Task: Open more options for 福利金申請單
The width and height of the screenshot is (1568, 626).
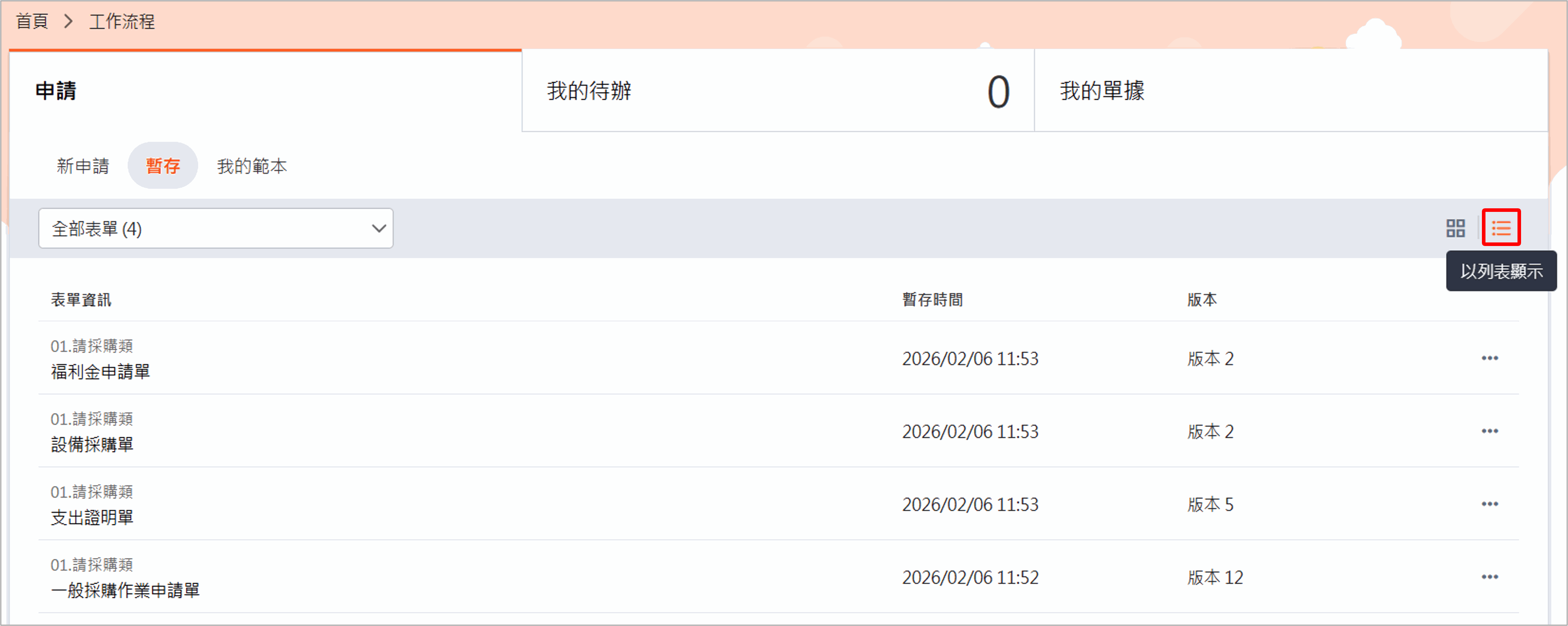Action: click(1489, 358)
